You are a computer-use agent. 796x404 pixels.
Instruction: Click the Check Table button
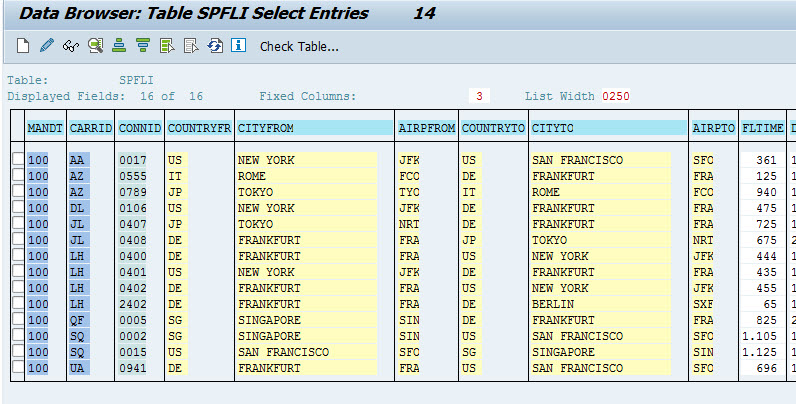(x=299, y=47)
